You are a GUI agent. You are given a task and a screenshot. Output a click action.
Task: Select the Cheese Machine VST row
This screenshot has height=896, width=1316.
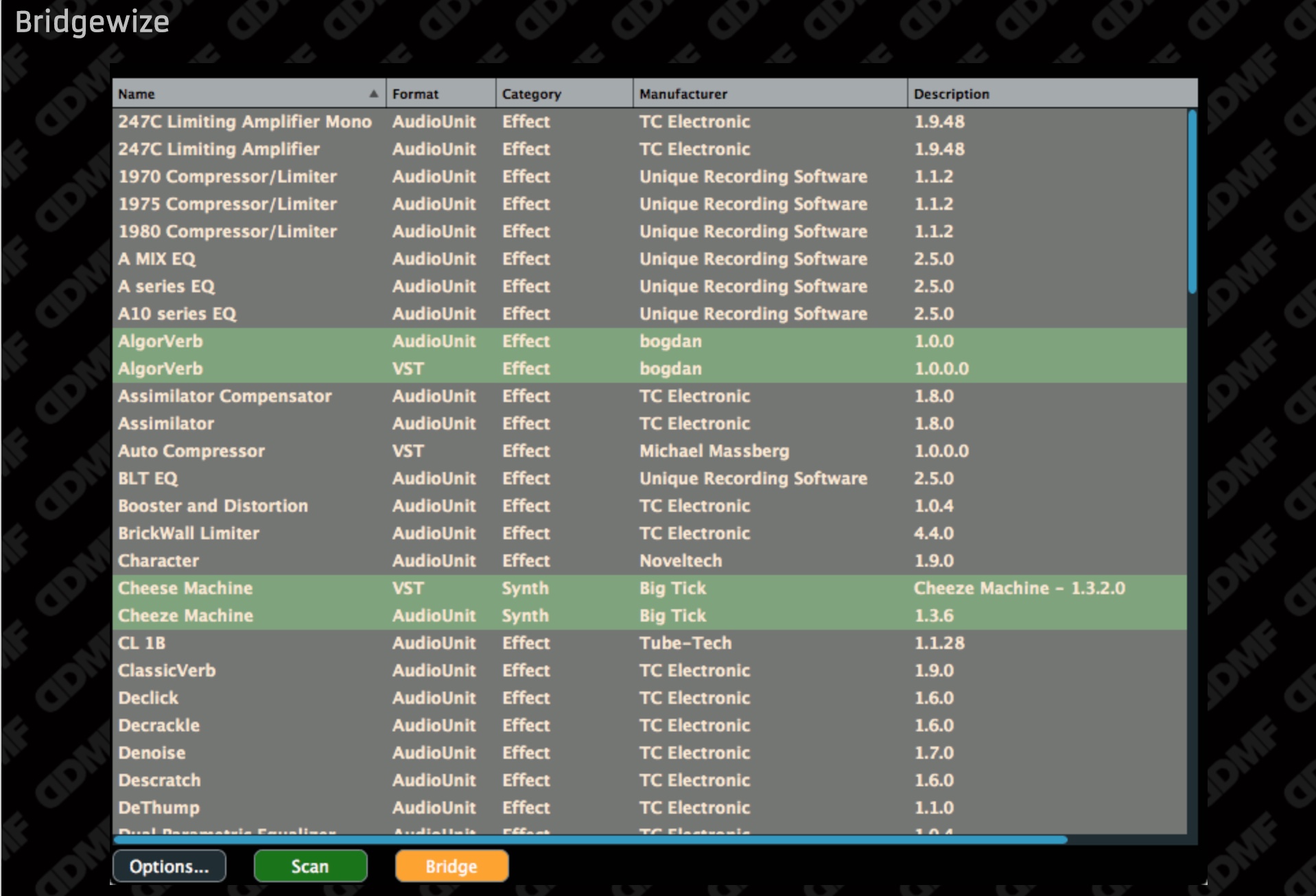(x=650, y=588)
